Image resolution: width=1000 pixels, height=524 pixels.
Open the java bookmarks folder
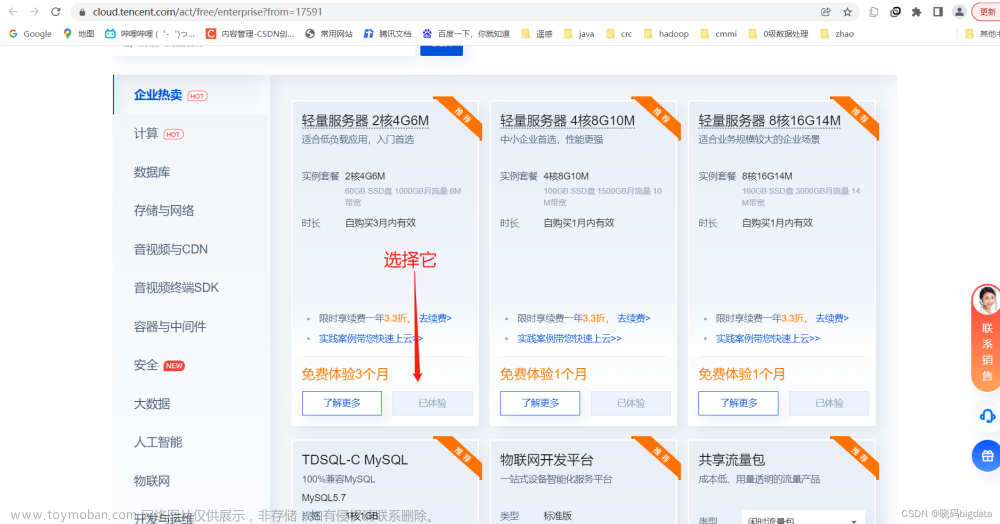pyautogui.click(x=579, y=34)
